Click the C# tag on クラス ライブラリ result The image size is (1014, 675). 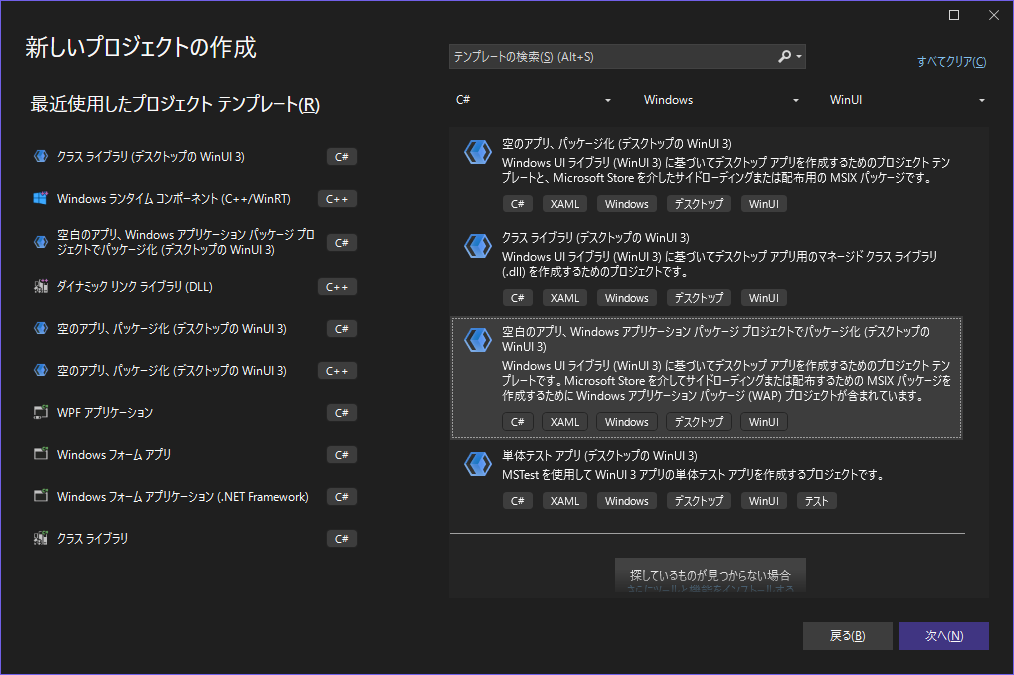pyautogui.click(x=517, y=297)
